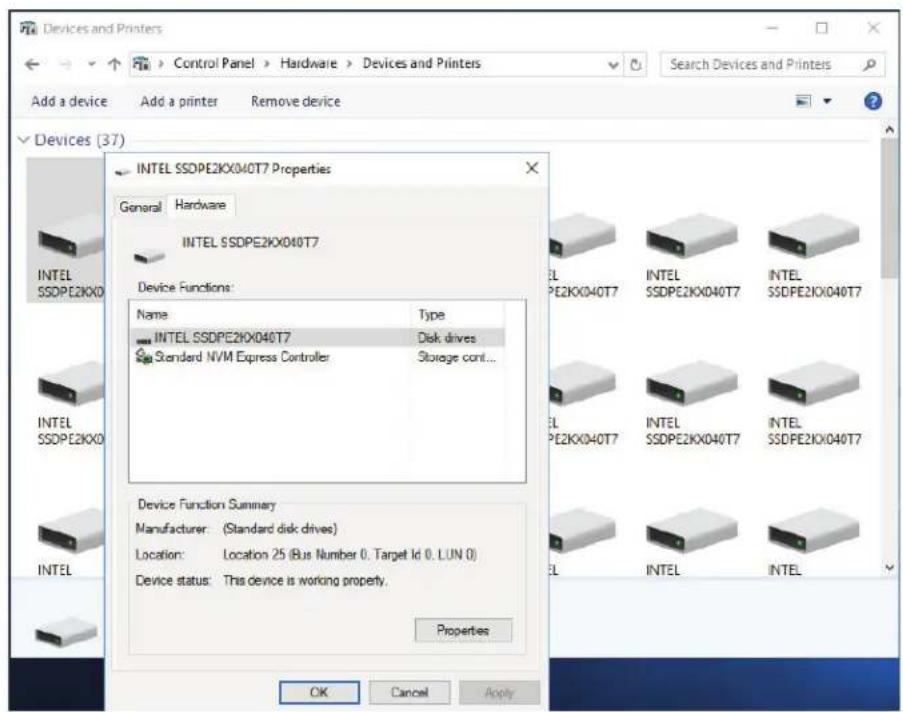Select Standard NVM Express Controller row
Screen dimensions: 903x712
[x=317, y=357]
